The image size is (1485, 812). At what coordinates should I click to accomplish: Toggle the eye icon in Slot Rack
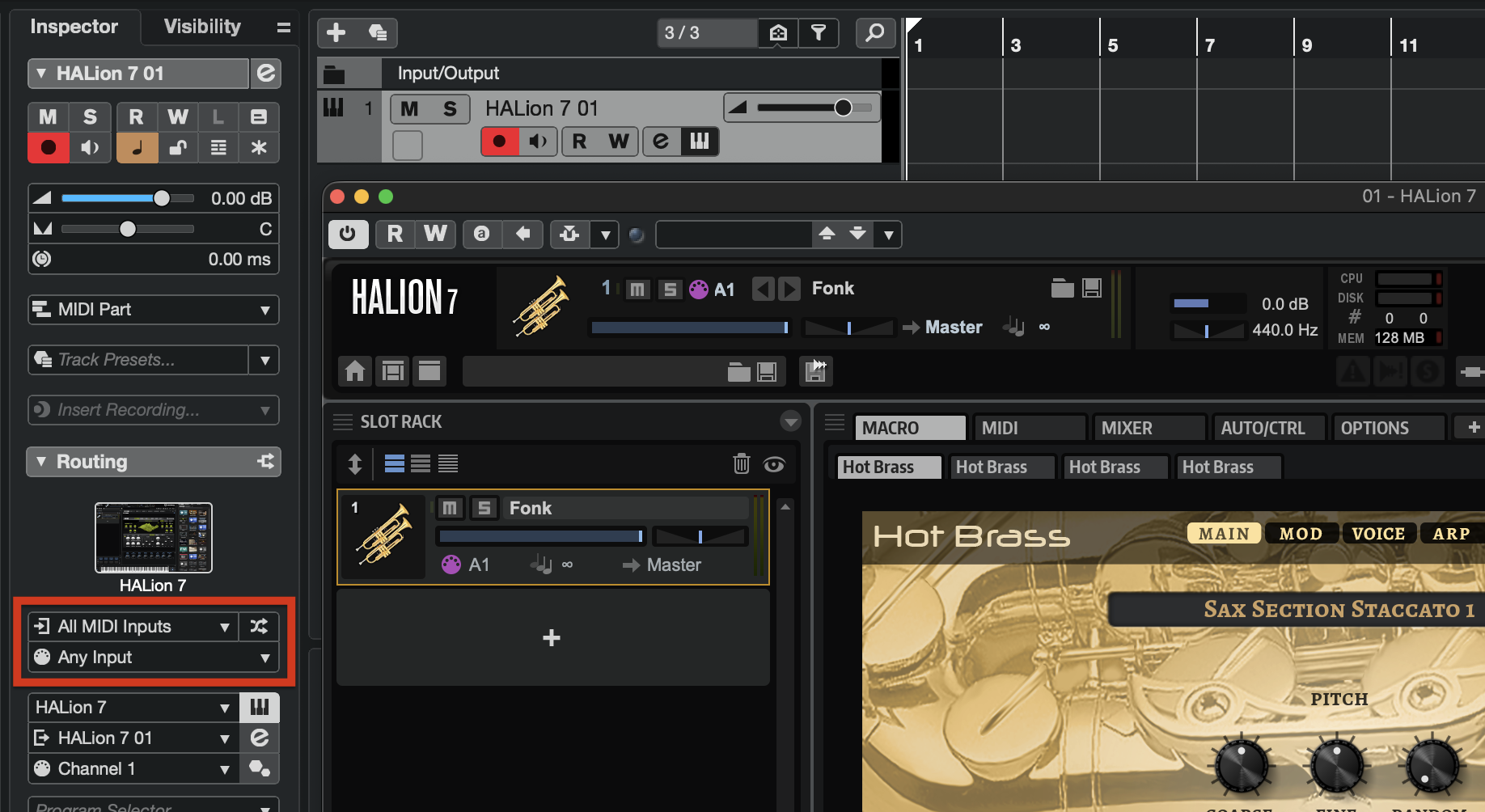coord(774,464)
